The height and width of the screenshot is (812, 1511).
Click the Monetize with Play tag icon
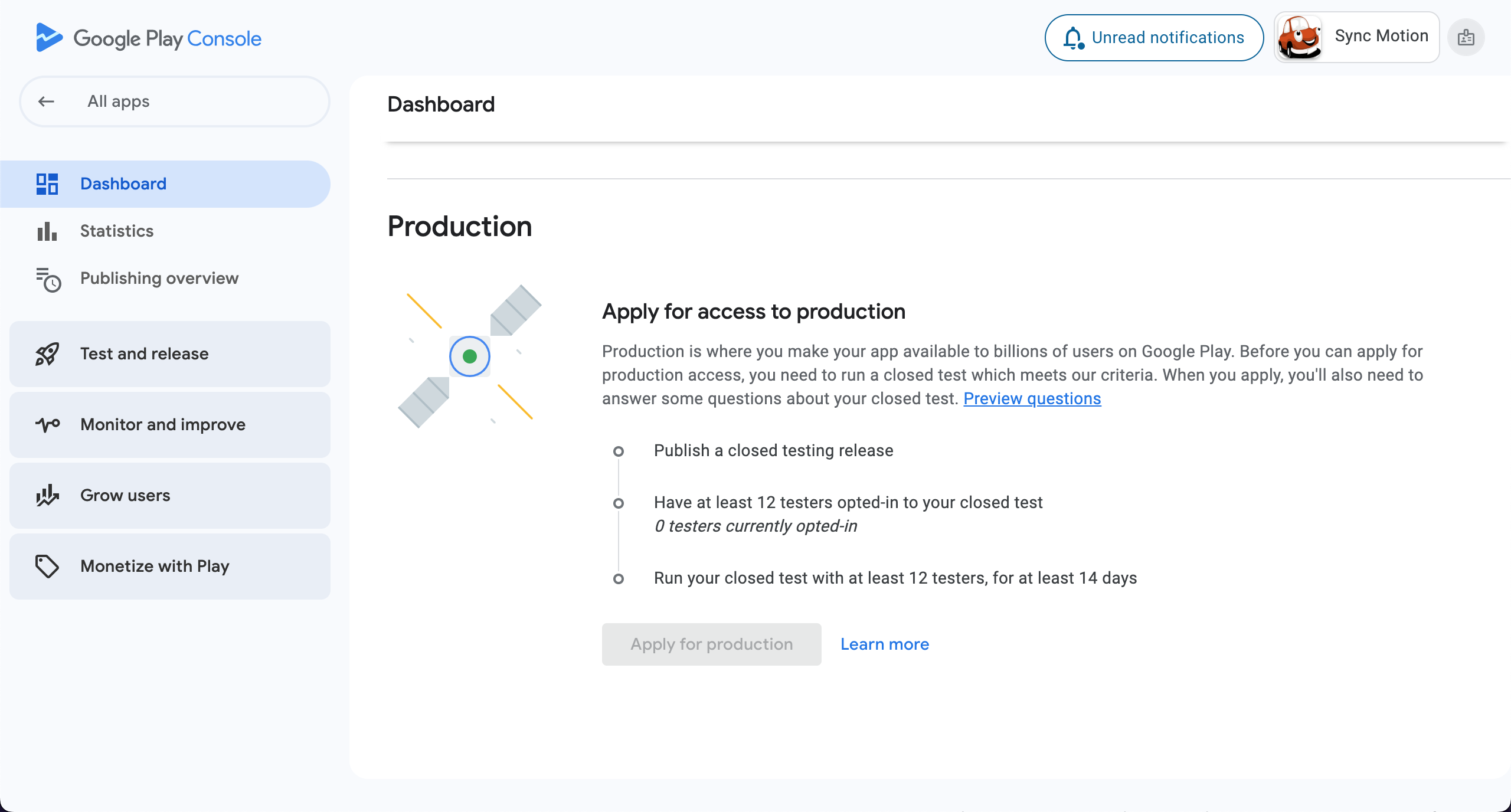47,567
